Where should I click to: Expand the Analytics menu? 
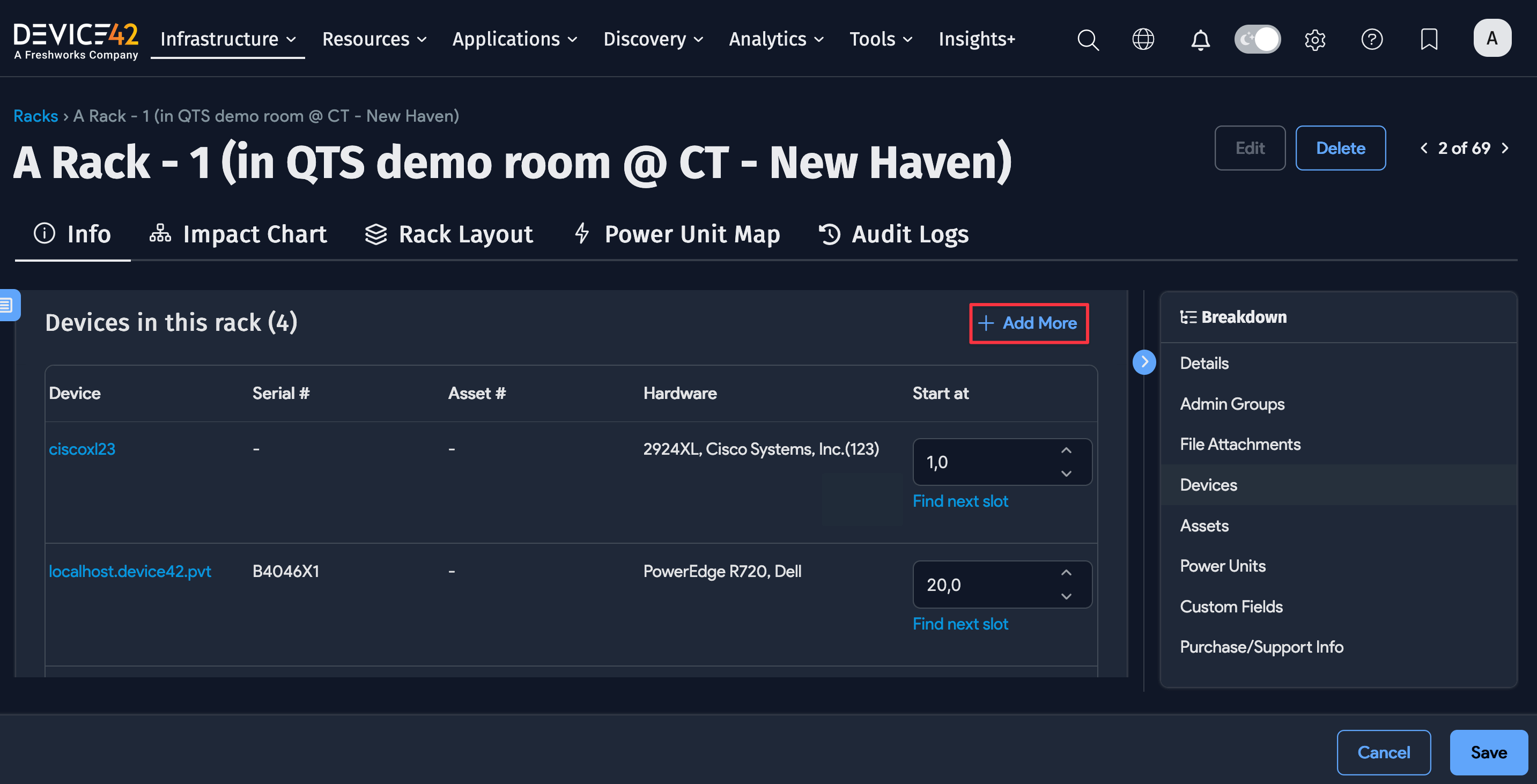point(775,39)
